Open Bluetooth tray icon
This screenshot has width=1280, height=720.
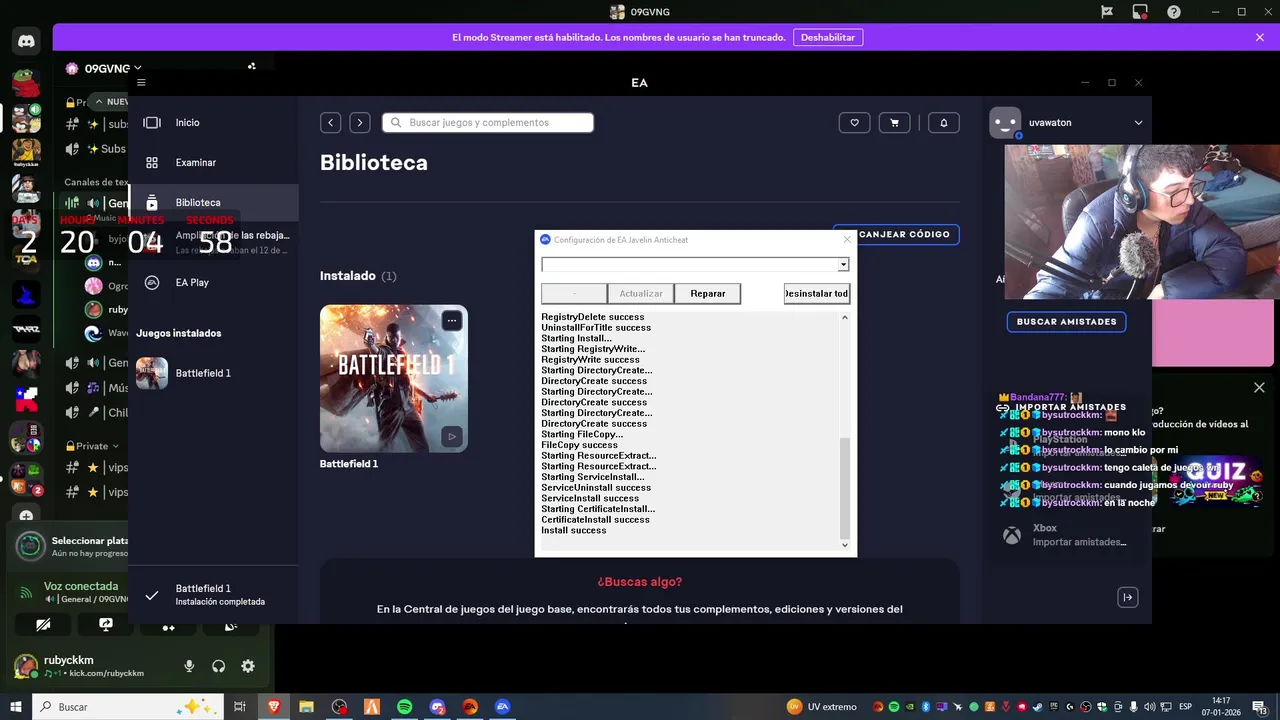(926, 707)
